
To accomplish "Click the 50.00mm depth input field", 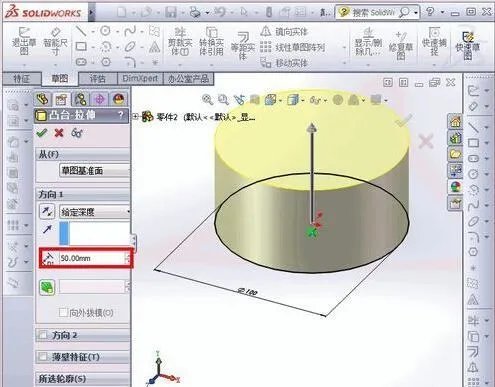I will pyautogui.click(x=92, y=258).
